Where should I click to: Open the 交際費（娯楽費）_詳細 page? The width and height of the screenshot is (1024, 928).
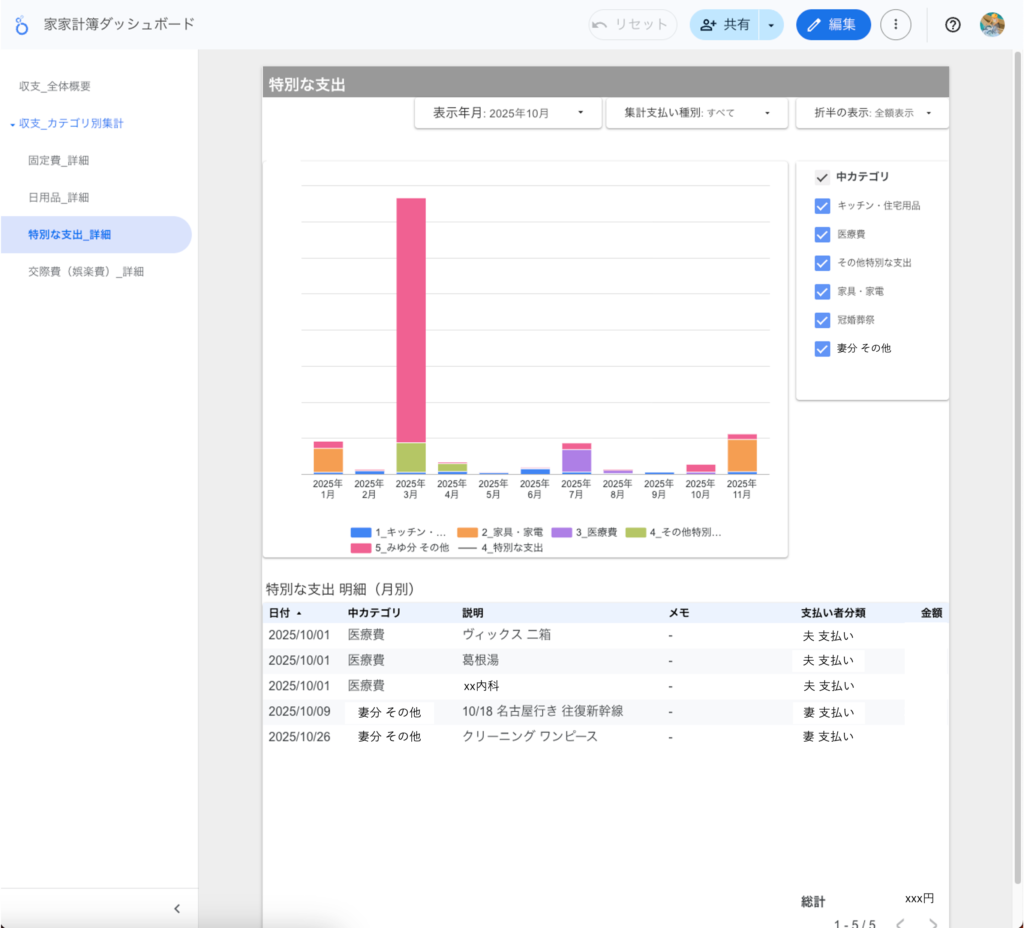[86, 271]
